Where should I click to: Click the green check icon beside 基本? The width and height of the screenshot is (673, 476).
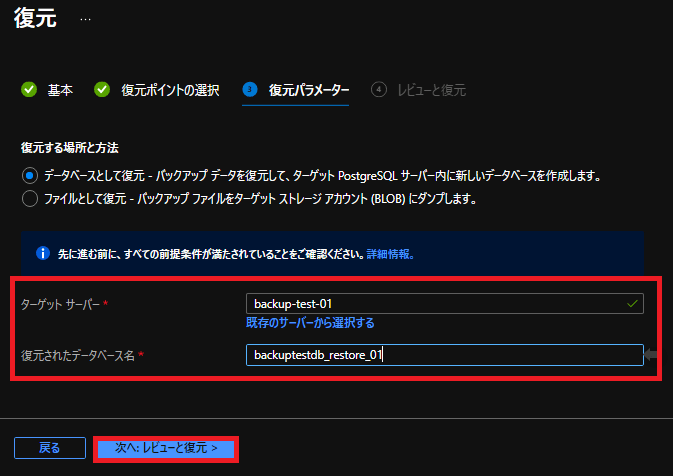[x=29, y=89]
